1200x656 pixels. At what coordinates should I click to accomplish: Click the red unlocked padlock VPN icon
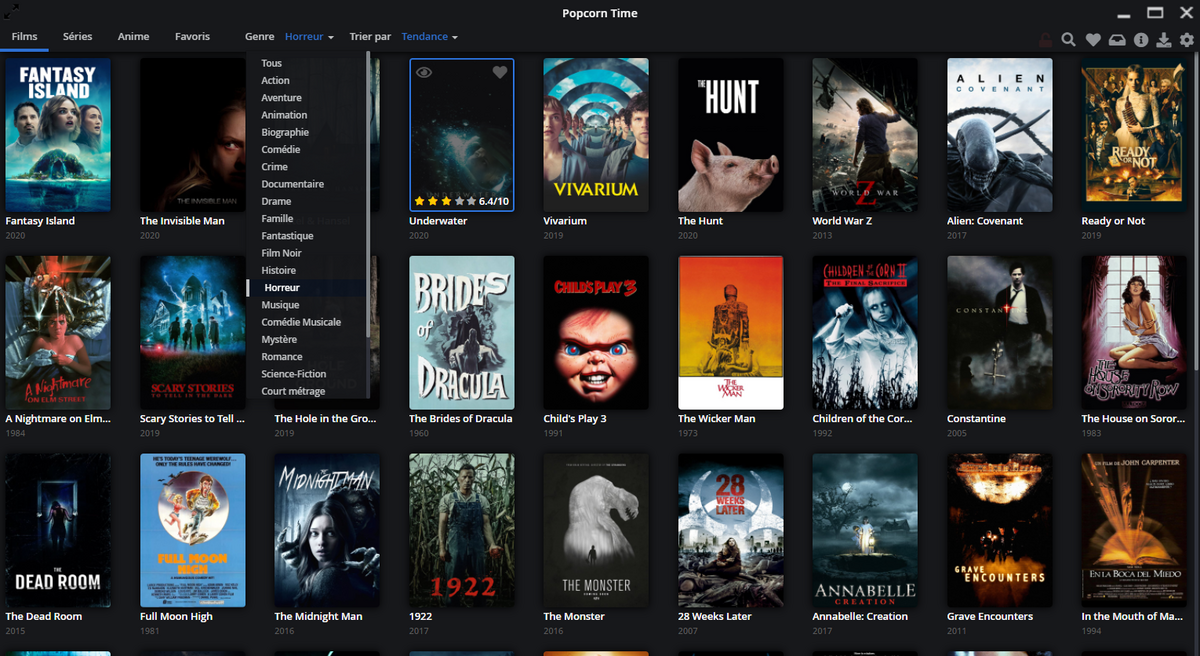(1045, 40)
